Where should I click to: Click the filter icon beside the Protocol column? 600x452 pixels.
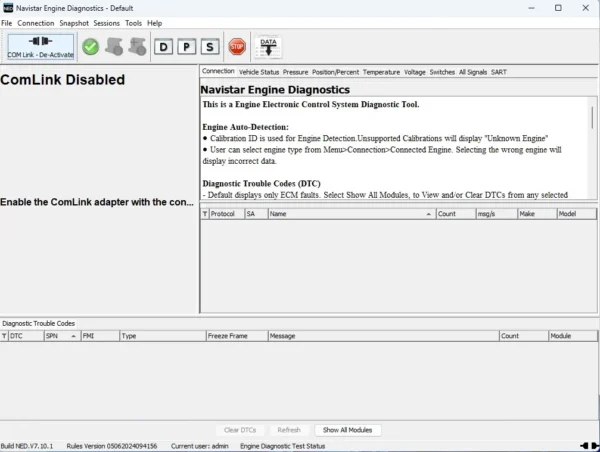click(x=205, y=214)
